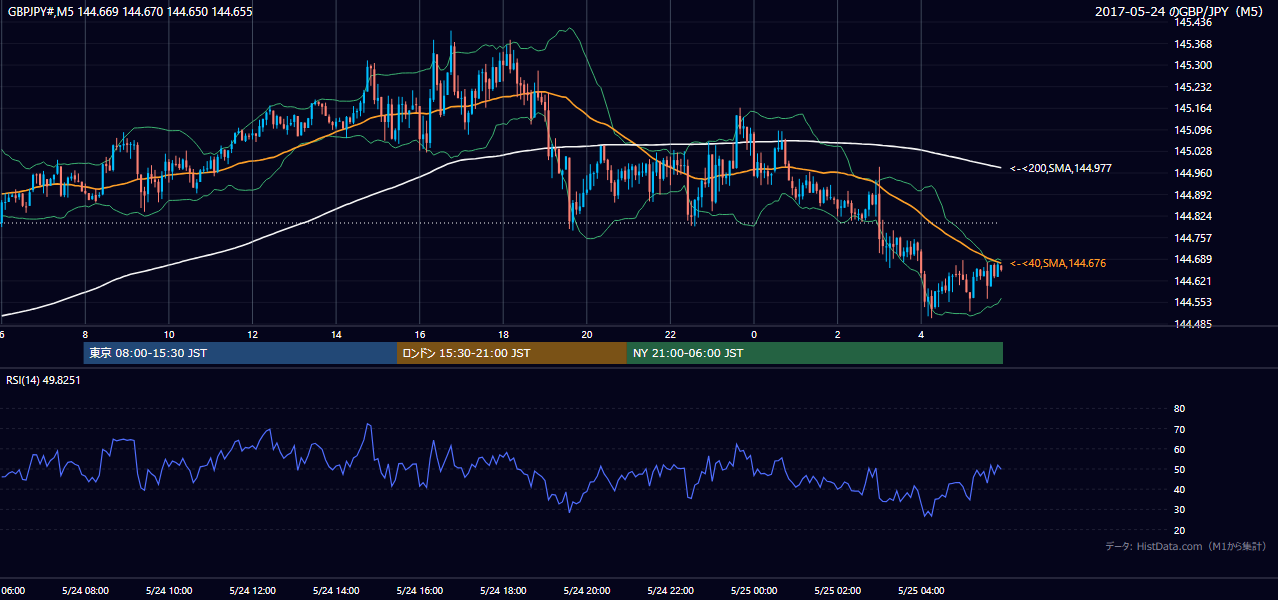Click the RSI(14) 49.8251 indicator label

[x=44, y=380]
